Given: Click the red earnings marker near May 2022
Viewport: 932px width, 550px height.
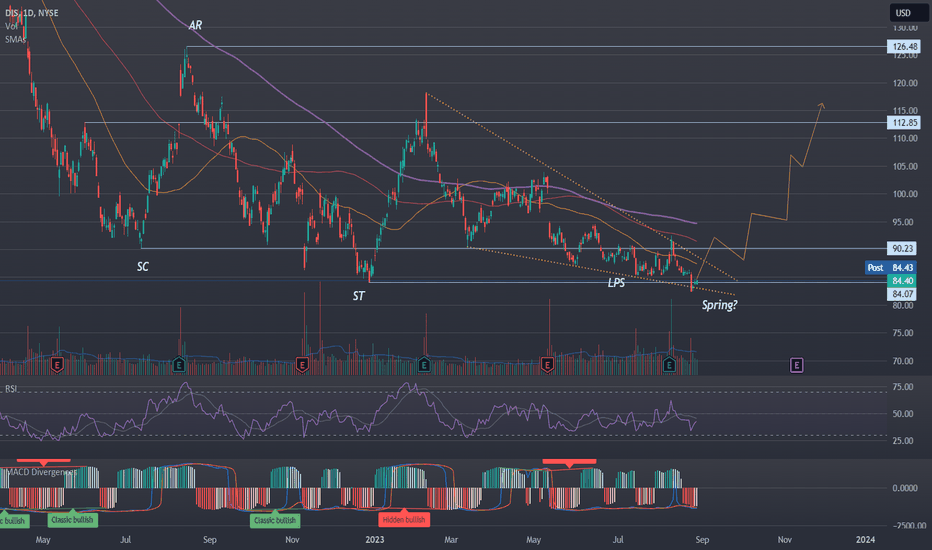Looking at the screenshot, I should click(x=57, y=364).
